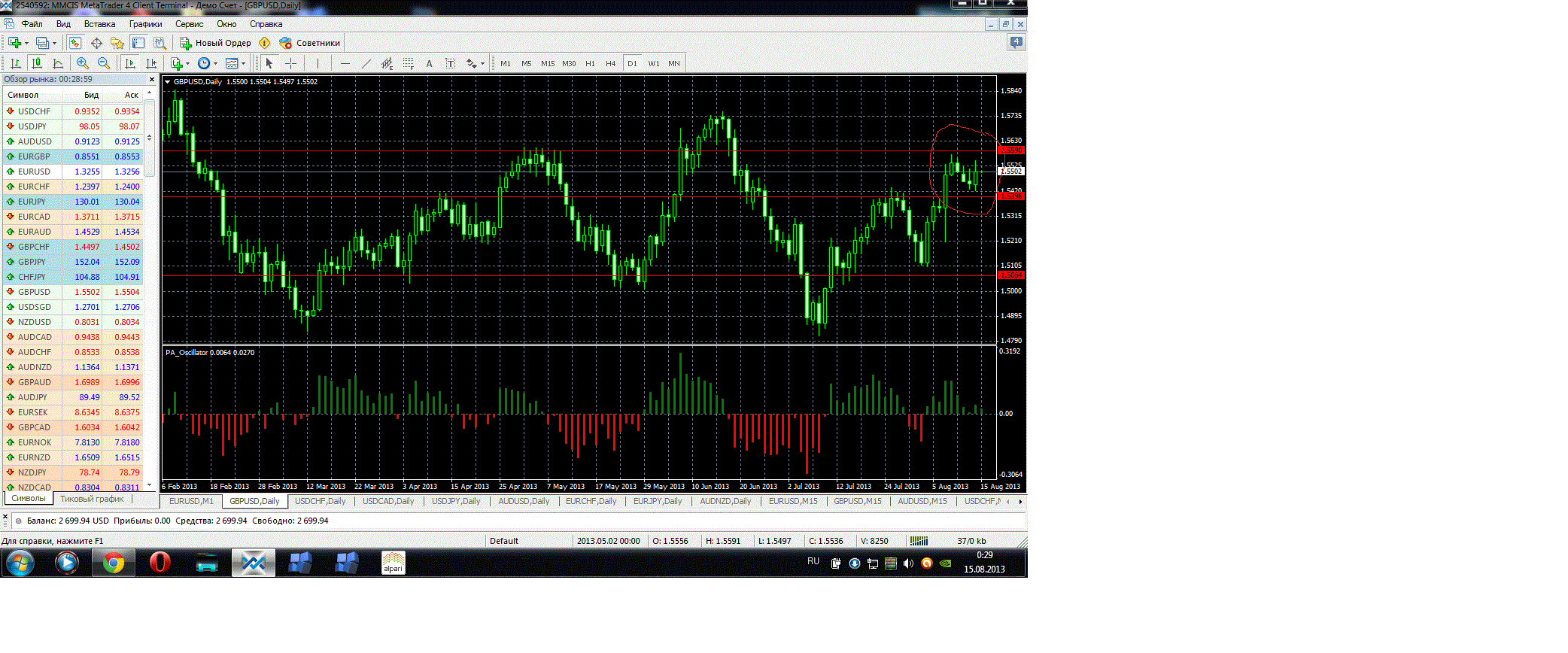1568x653 pixels.
Task: Toggle the Советники expert advisors button
Action: (x=310, y=43)
